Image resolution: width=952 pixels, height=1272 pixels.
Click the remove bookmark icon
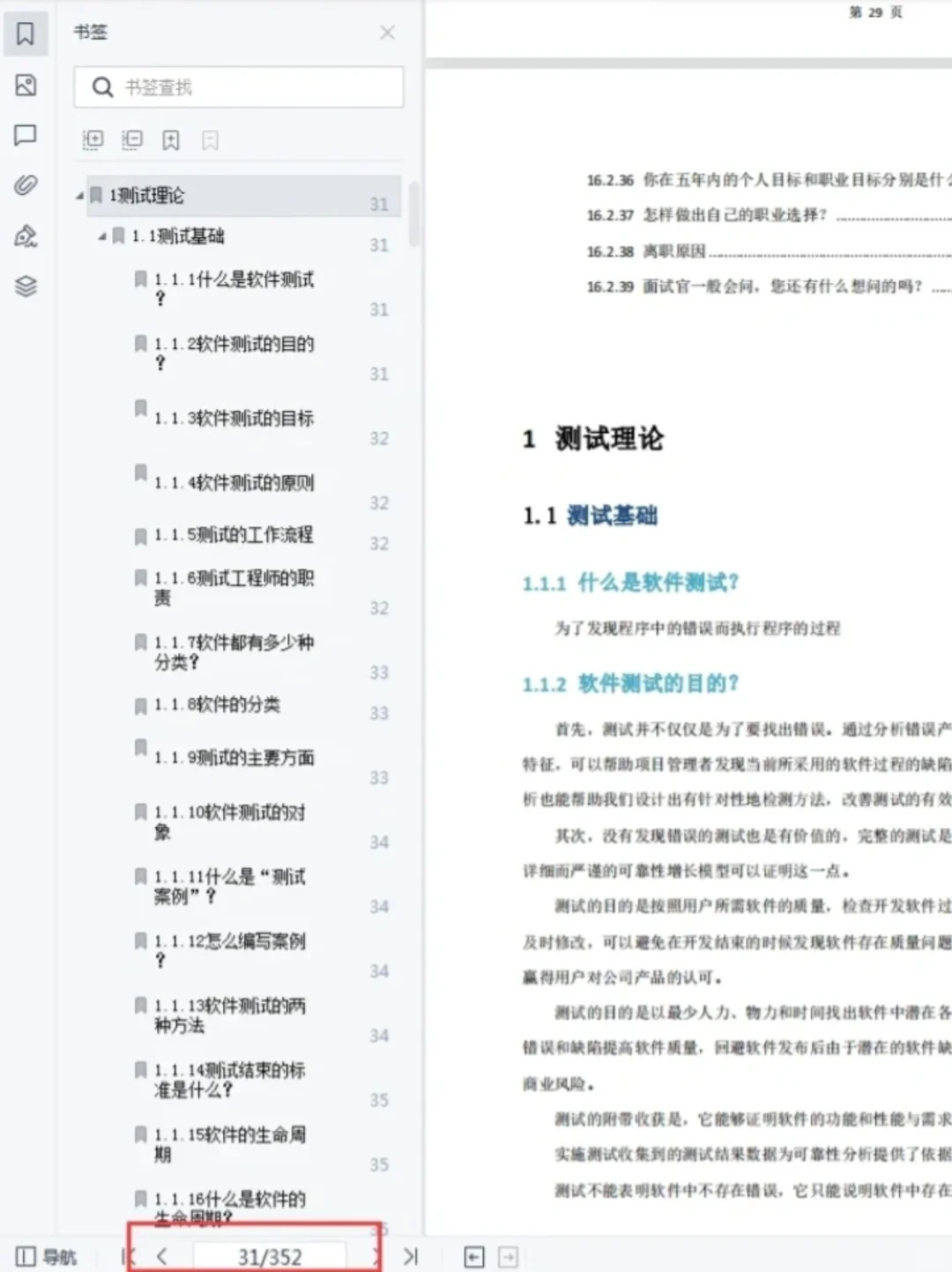click(209, 140)
